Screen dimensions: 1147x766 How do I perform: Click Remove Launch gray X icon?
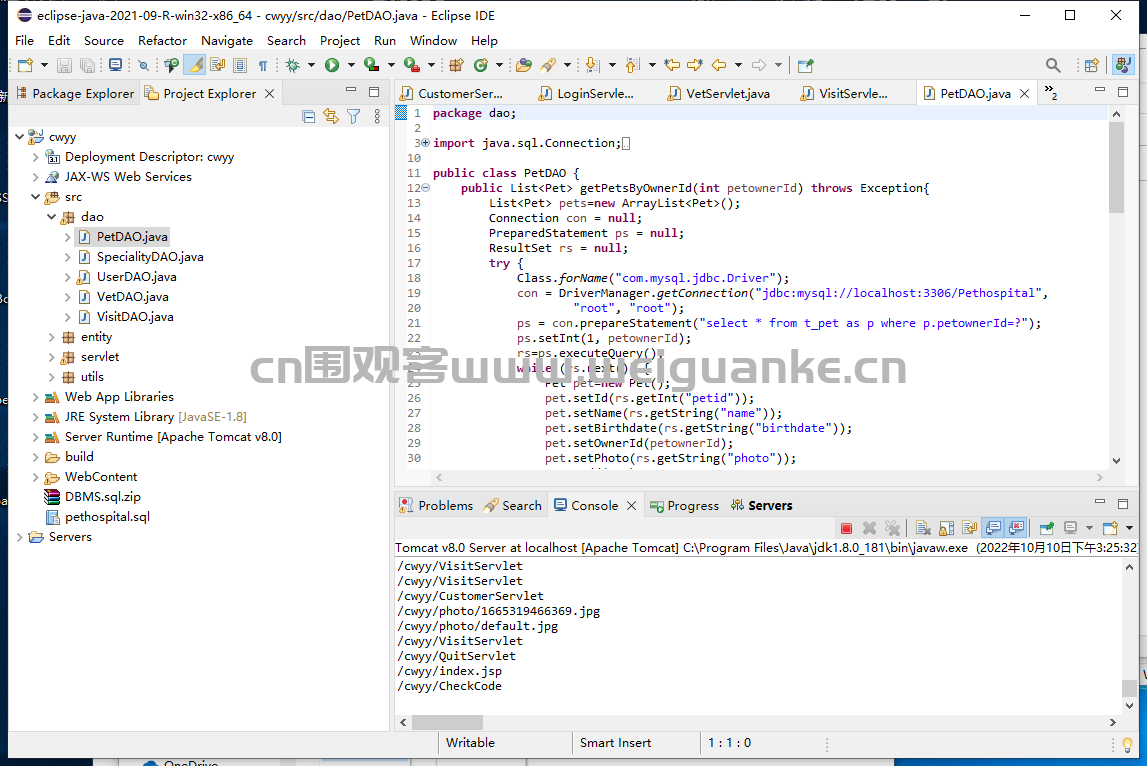point(869,528)
